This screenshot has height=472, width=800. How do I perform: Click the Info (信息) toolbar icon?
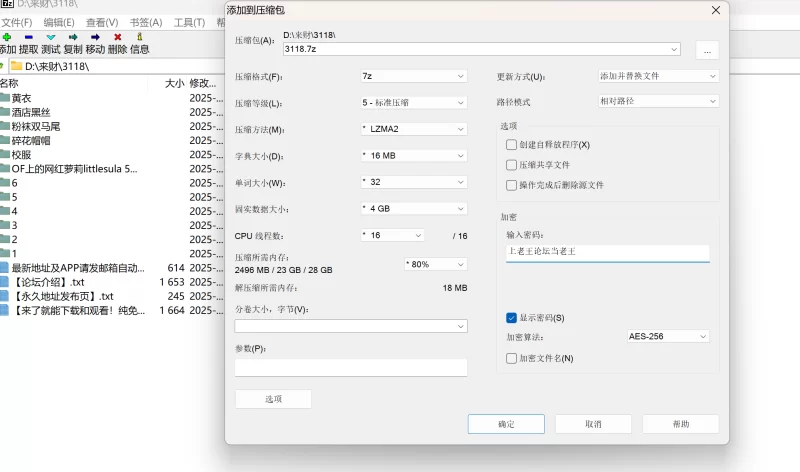pyautogui.click(x=140, y=37)
